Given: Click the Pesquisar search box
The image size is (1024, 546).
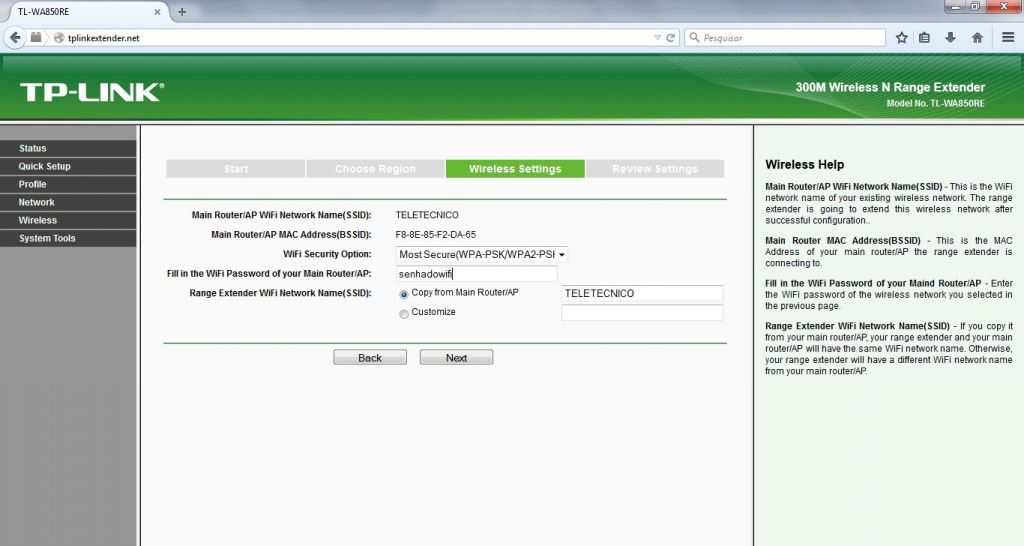Looking at the screenshot, I should (784, 38).
